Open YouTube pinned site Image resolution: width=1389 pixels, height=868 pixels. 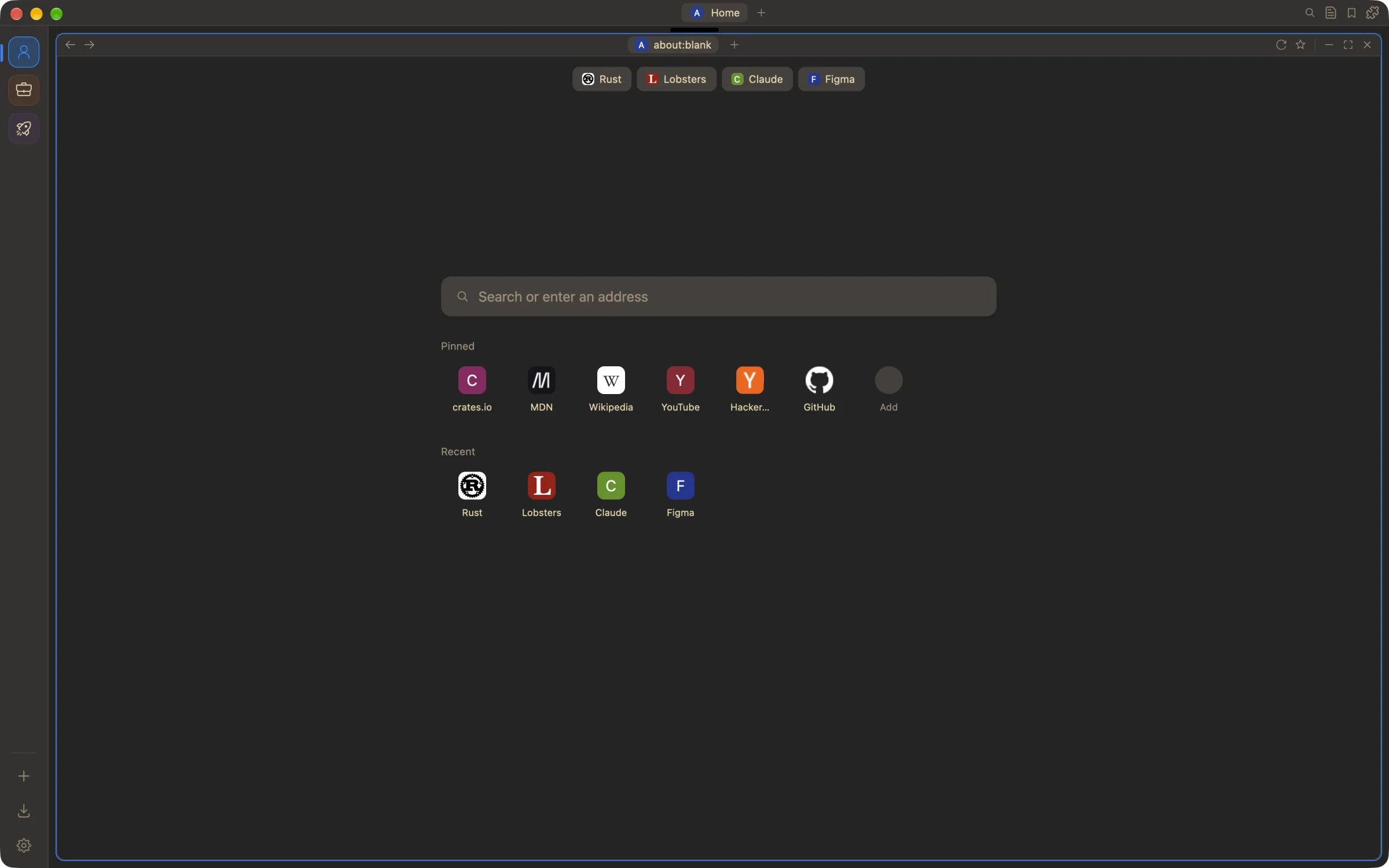(680, 389)
